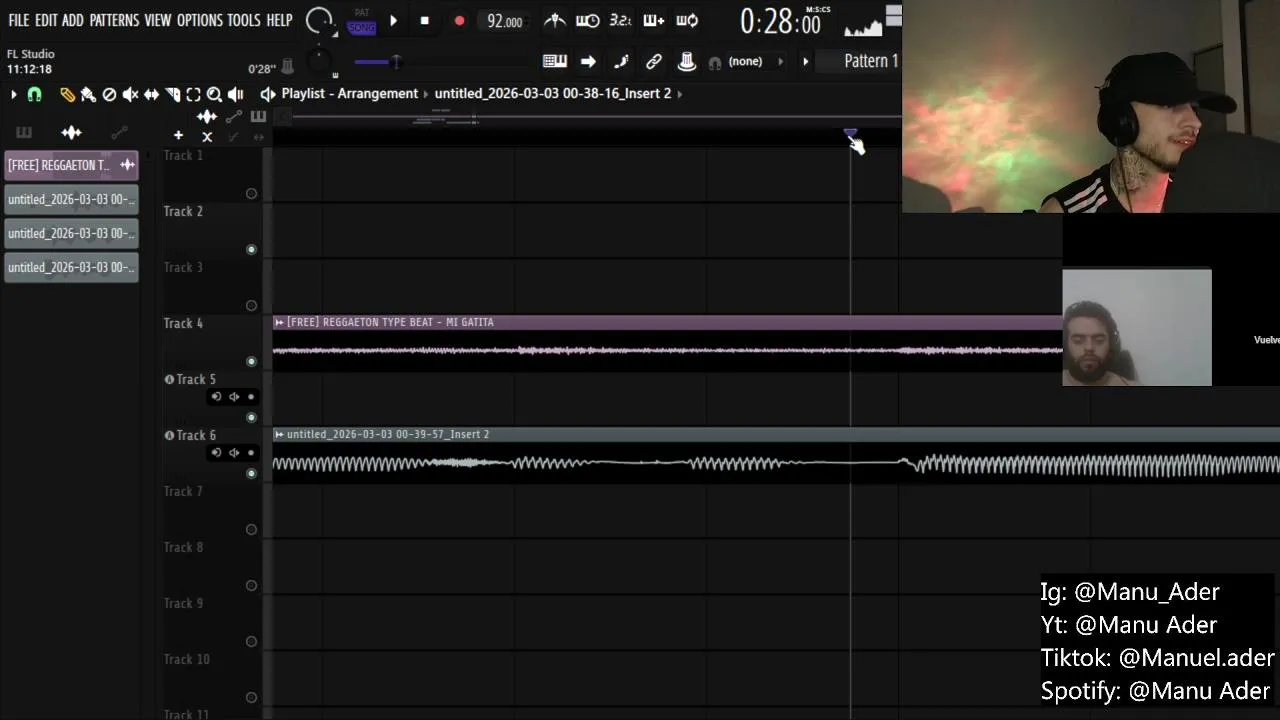Click the plus icon above track list
This screenshot has width=1280, height=720.
(178, 135)
